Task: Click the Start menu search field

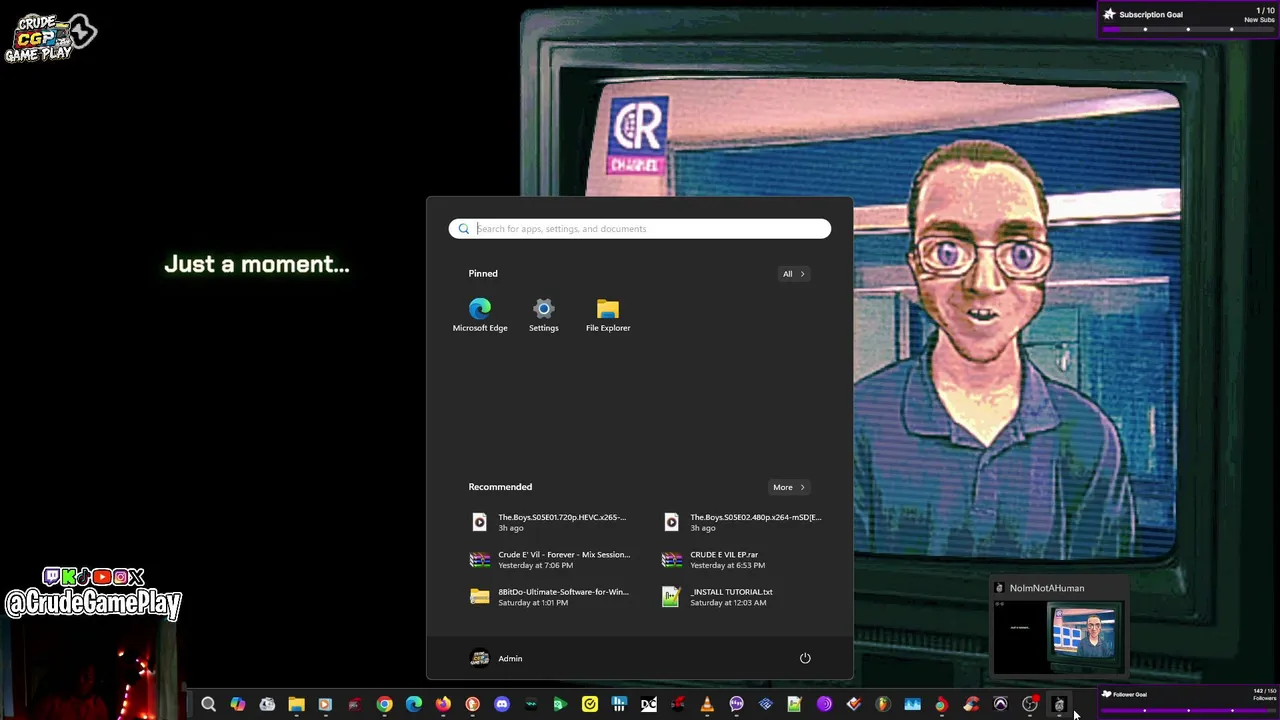Action: (640, 229)
